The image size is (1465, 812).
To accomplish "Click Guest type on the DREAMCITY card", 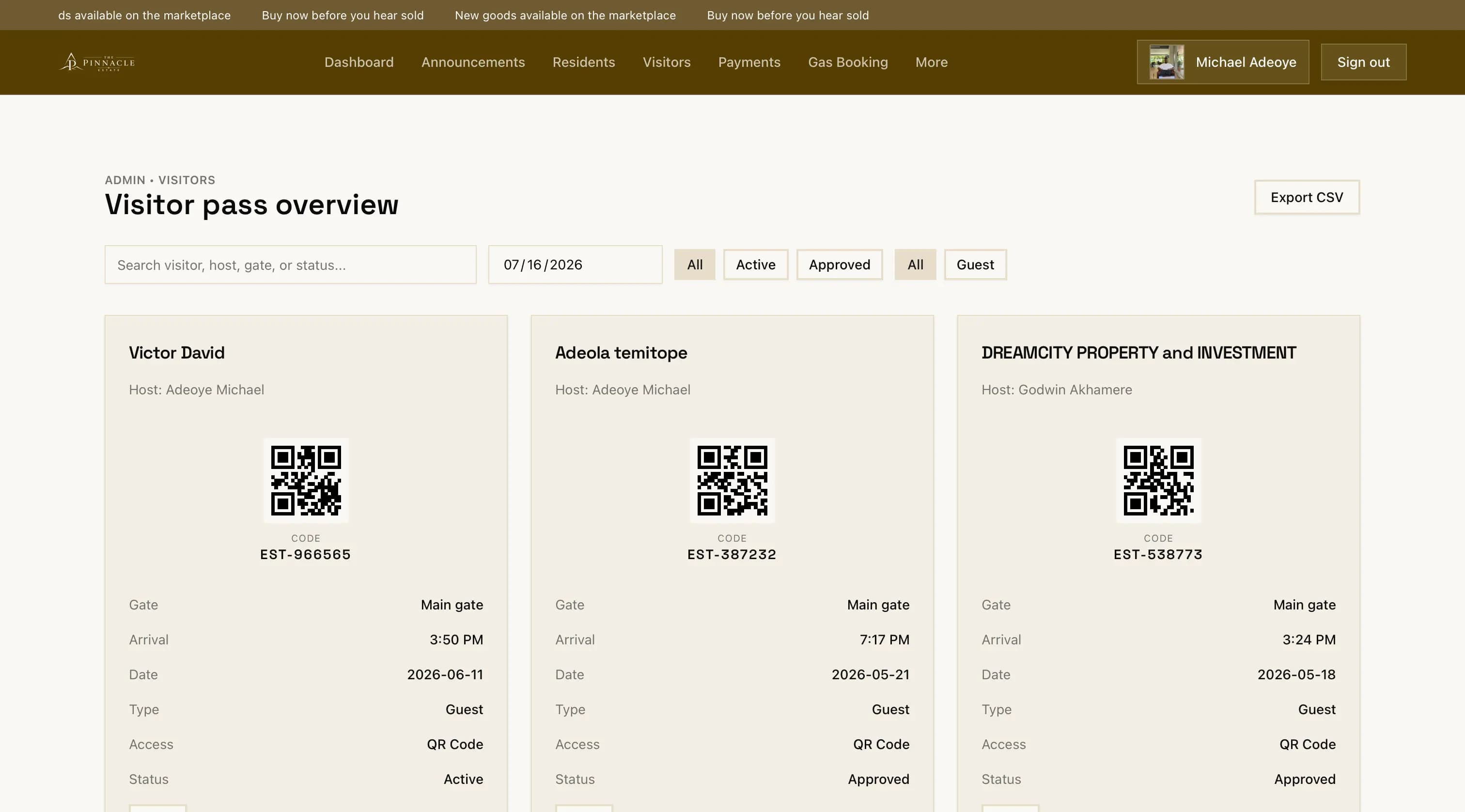I will tap(1317, 709).
